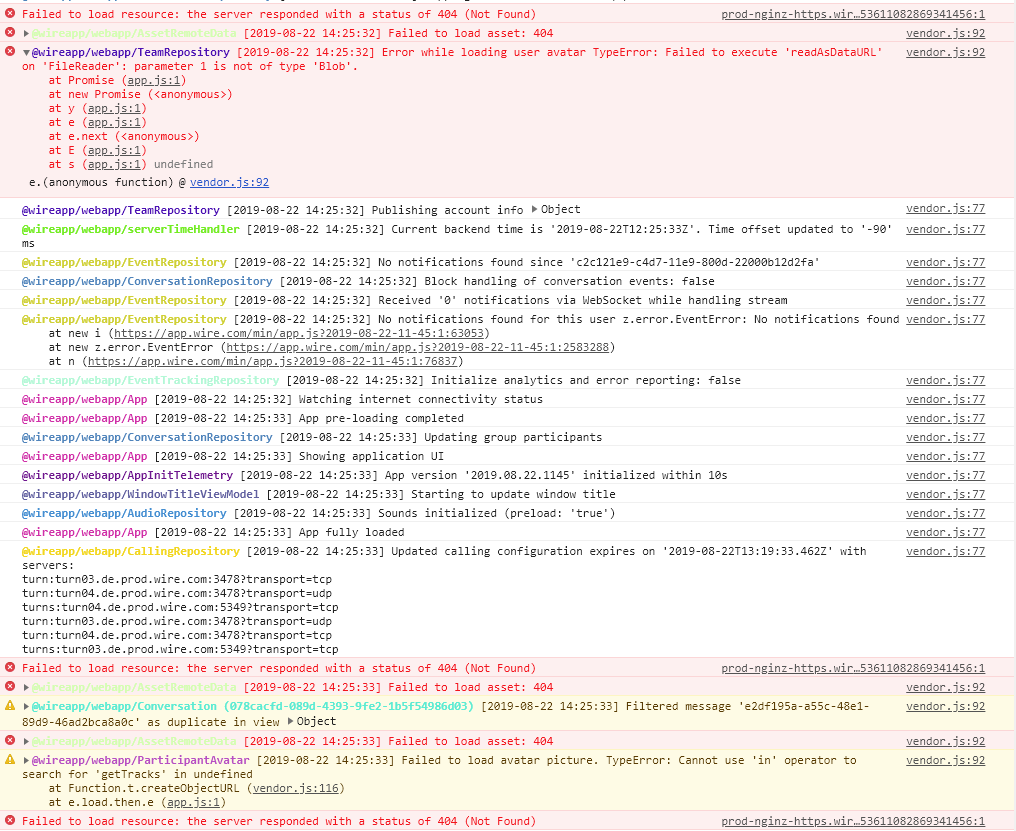Expand the AssetRemoteData error right above ParticipantAvatar warning
This screenshot has width=1016, height=831.
26,742
